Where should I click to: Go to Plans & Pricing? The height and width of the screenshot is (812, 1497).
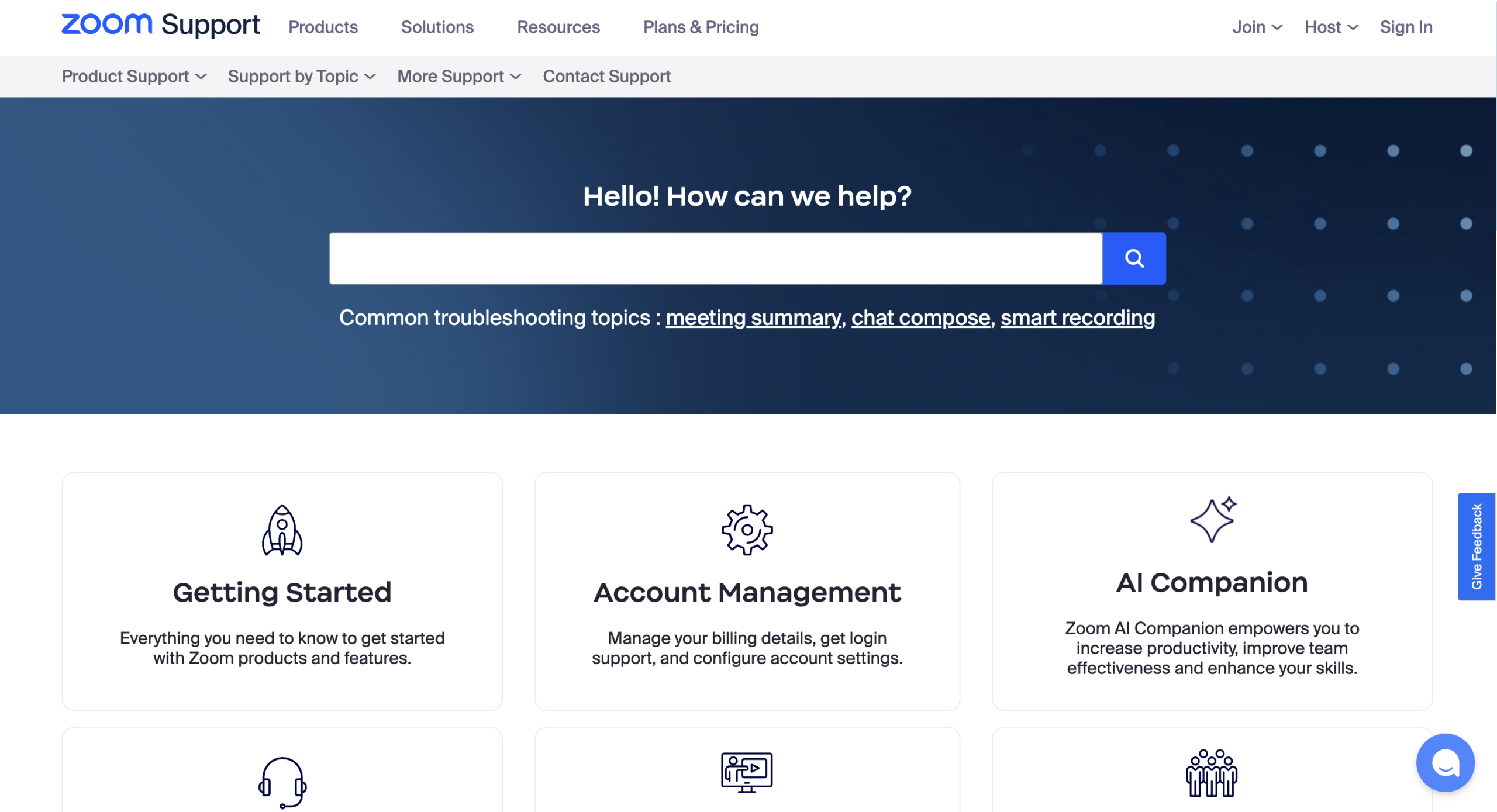pyautogui.click(x=701, y=27)
